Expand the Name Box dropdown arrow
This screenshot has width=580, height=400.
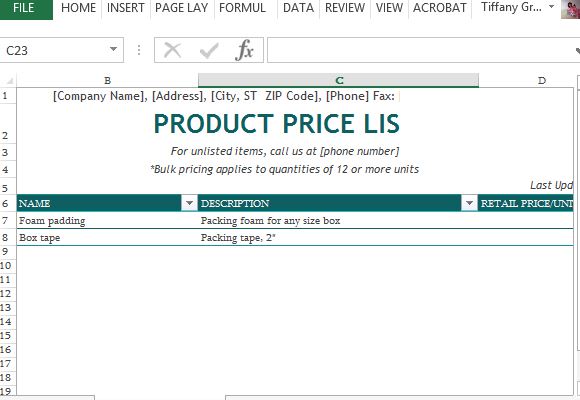[114, 50]
